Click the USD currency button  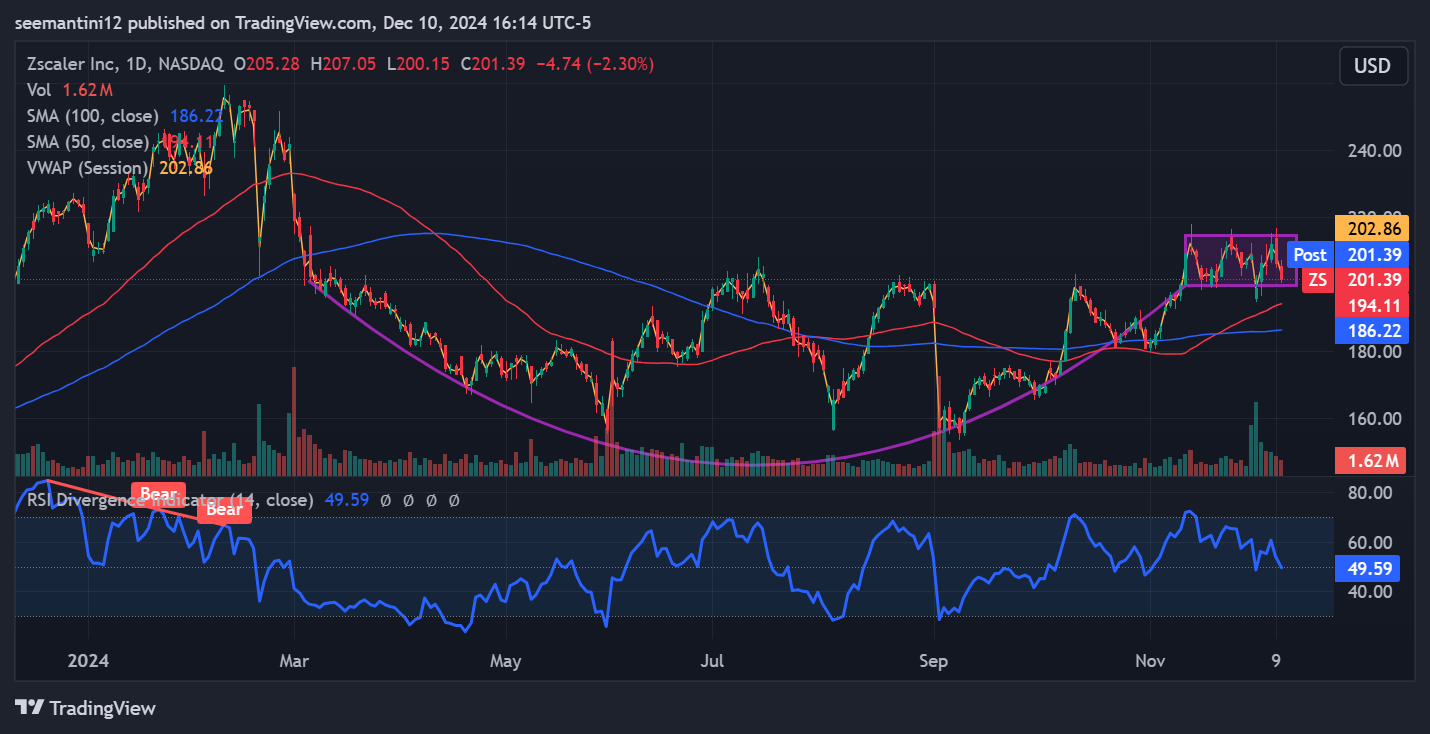pos(1372,66)
